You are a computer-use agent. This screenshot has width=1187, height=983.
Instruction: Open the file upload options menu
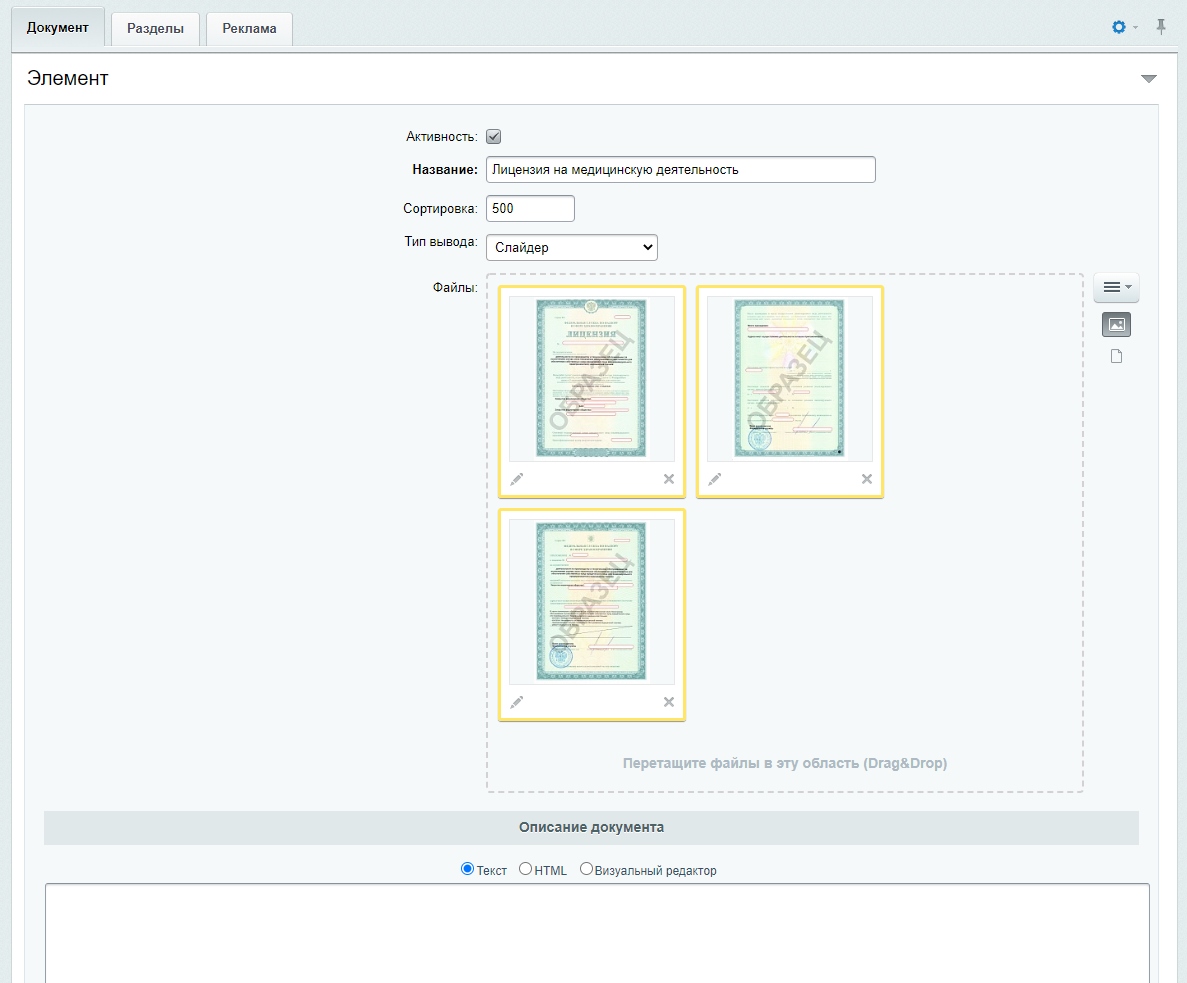point(1116,288)
